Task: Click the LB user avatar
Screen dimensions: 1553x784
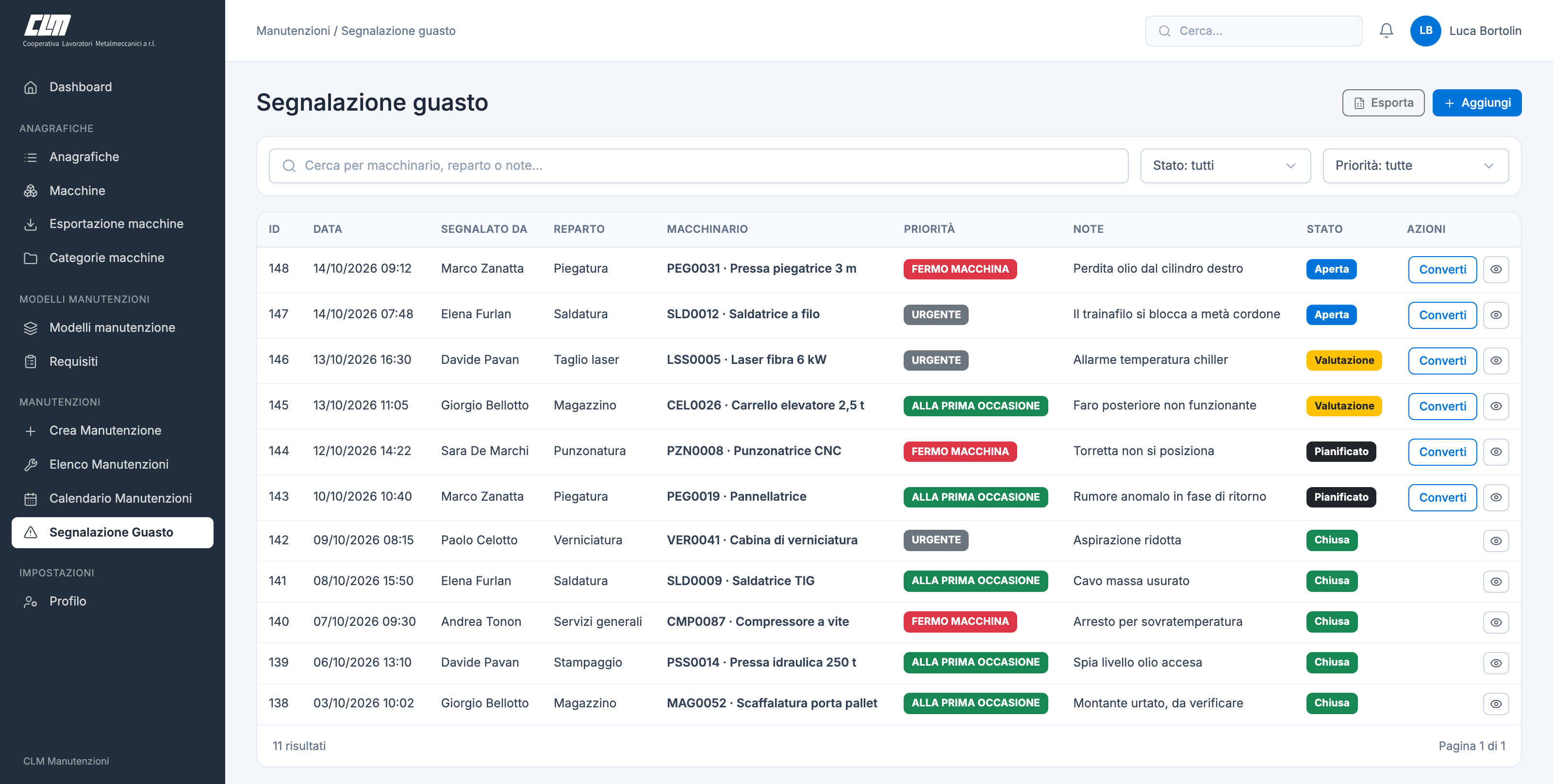Action: point(1425,31)
